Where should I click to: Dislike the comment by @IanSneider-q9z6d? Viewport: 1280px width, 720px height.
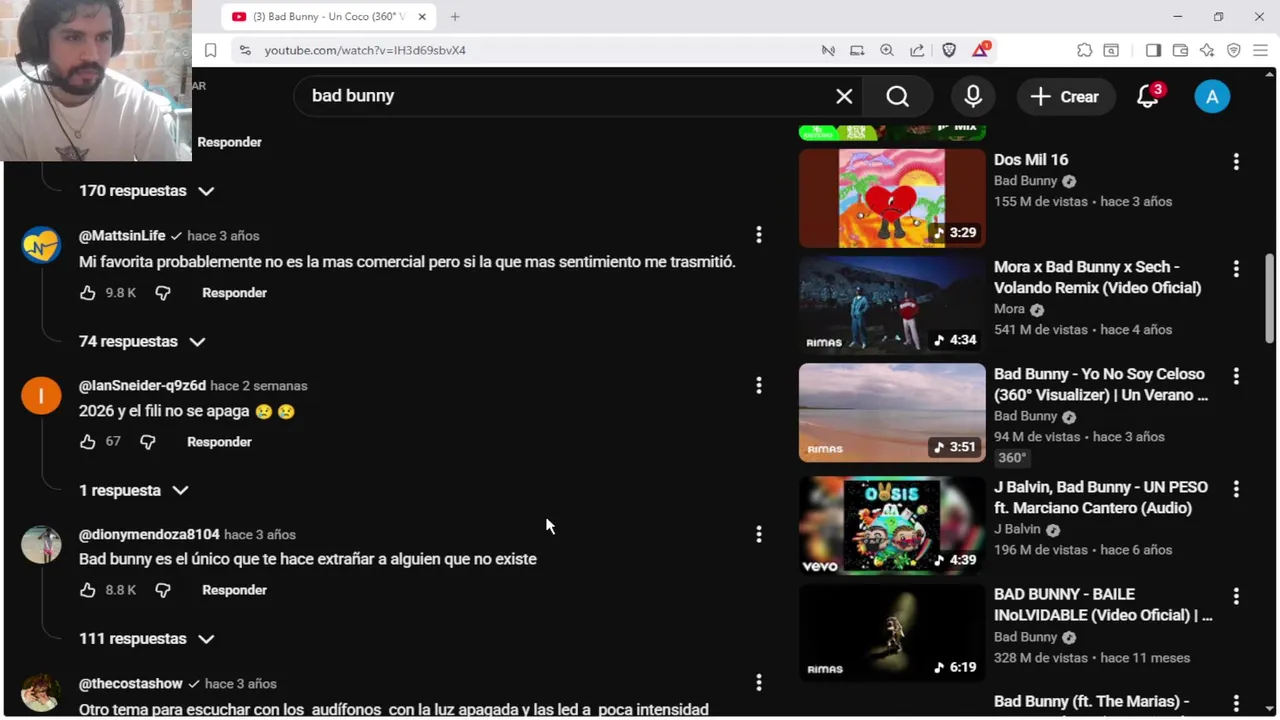click(x=148, y=442)
